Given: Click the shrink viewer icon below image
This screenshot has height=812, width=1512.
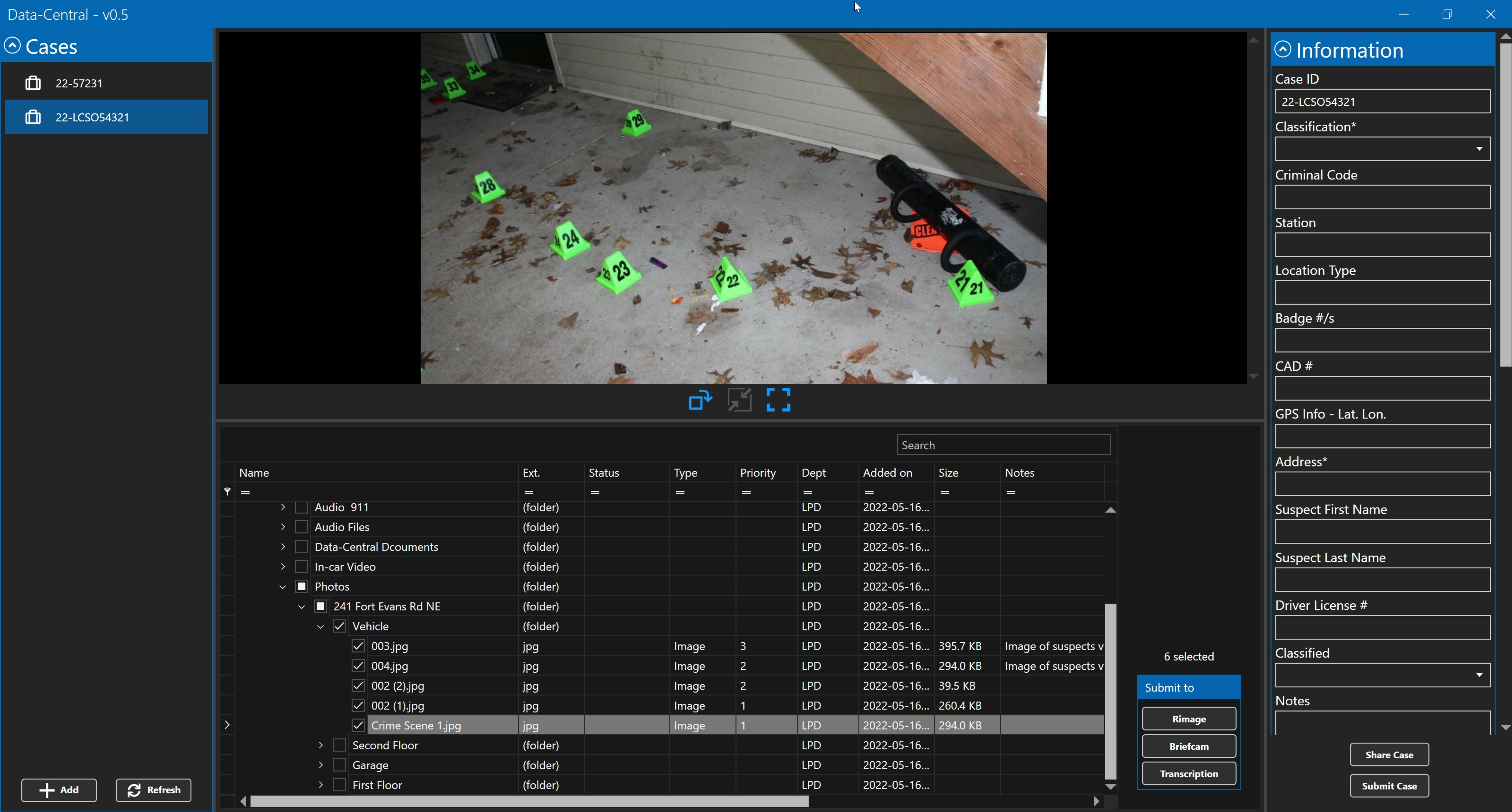Looking at the screenshot, I should (739, 400).
